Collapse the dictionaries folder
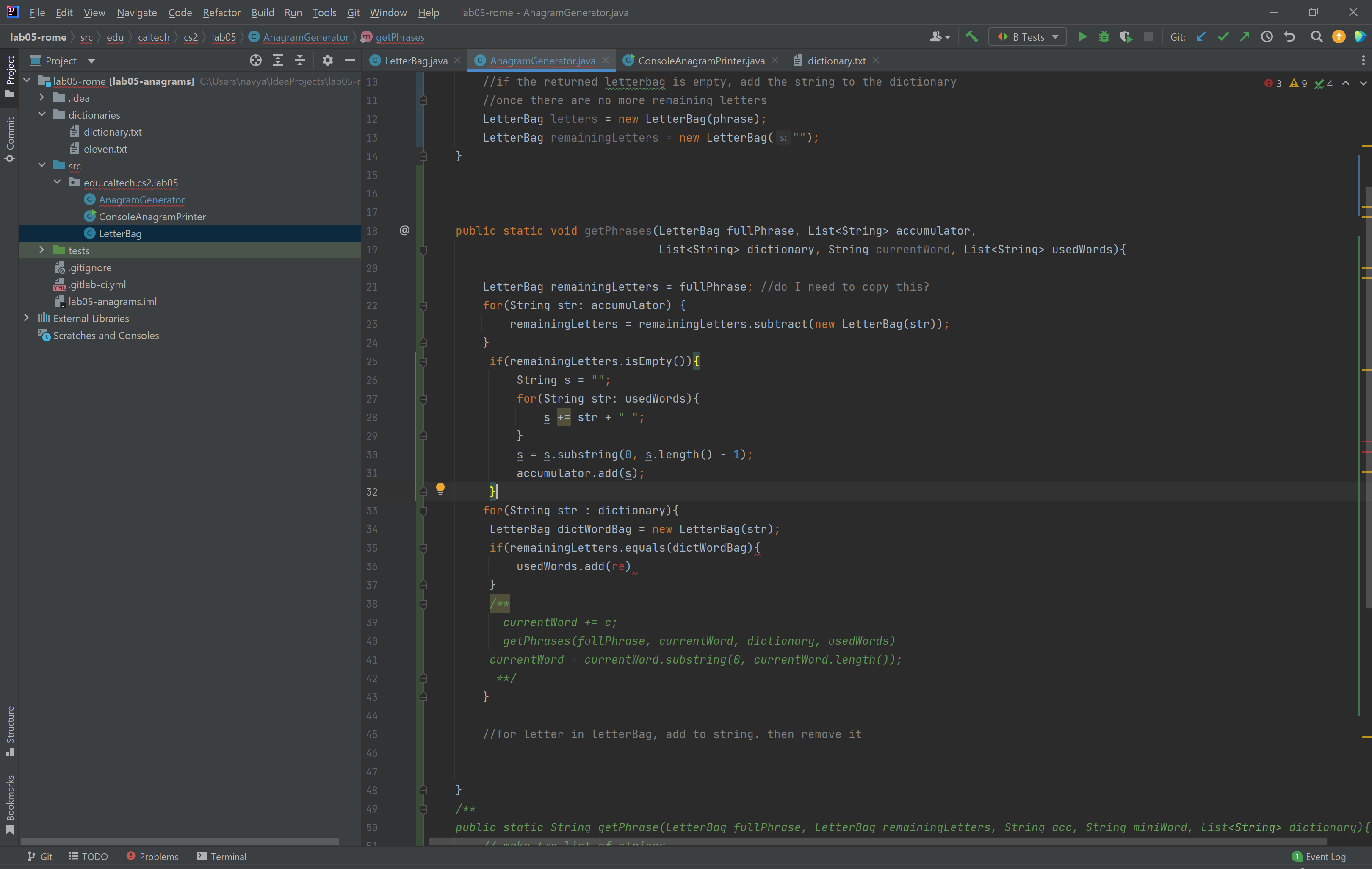Screen dimensions: 1372x869 tap(41, 115)
